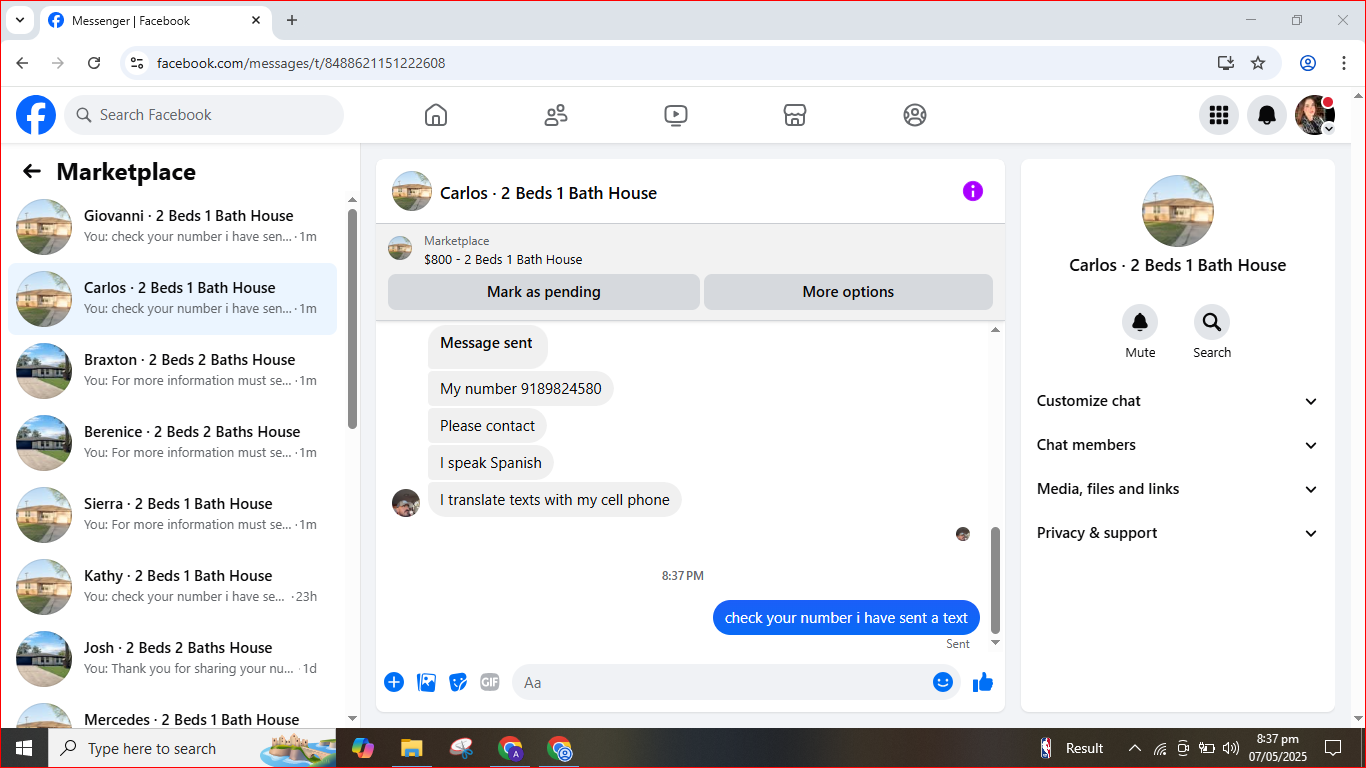
Task: Reload the page in browser toolbar
Action: coord(94,63)
